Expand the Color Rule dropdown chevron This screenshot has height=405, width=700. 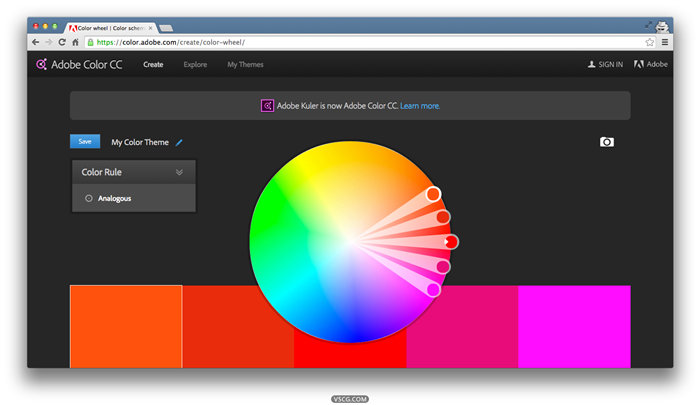tap(179, 172)
